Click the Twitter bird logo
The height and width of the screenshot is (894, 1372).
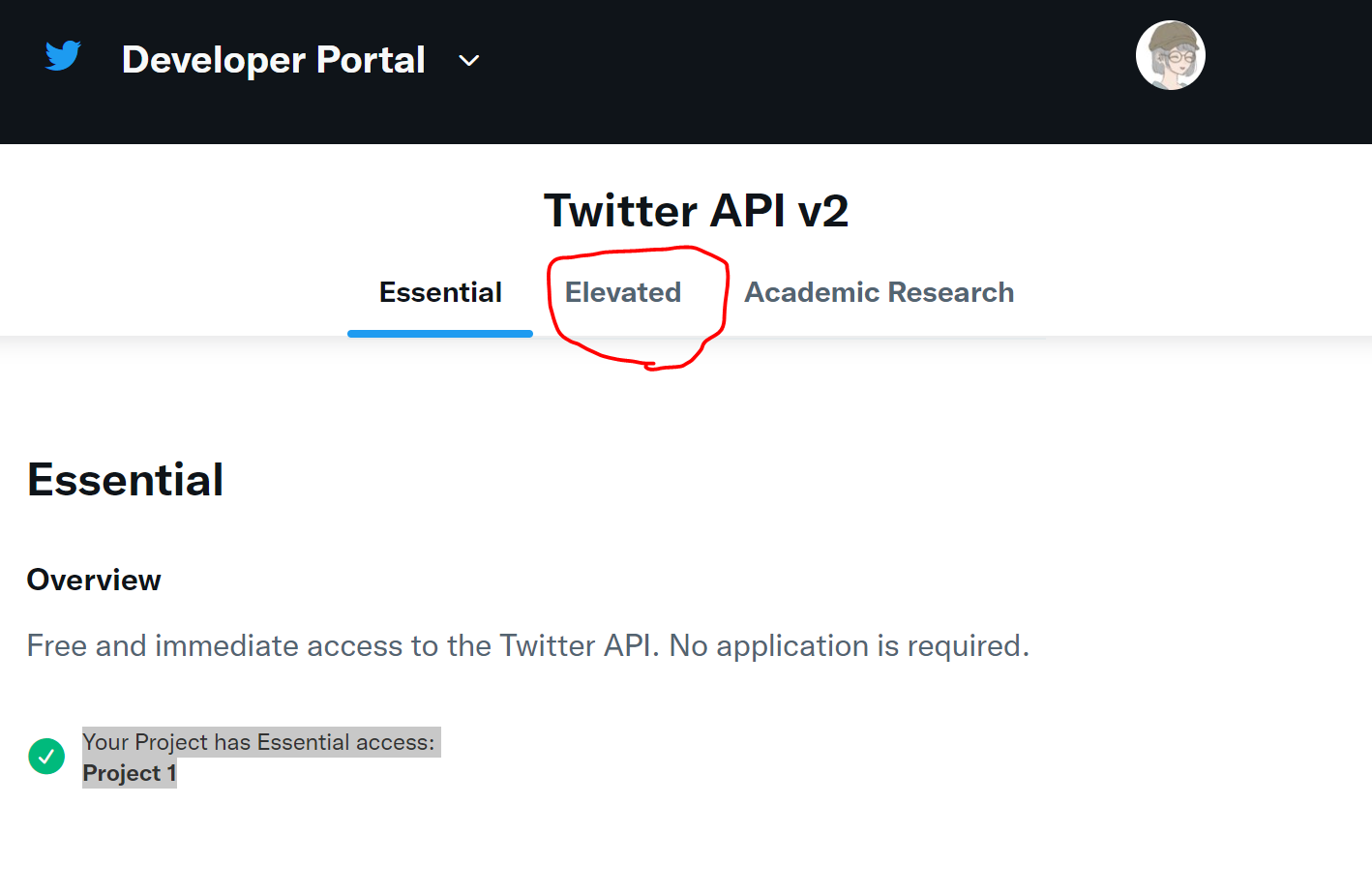coord(63,56)
